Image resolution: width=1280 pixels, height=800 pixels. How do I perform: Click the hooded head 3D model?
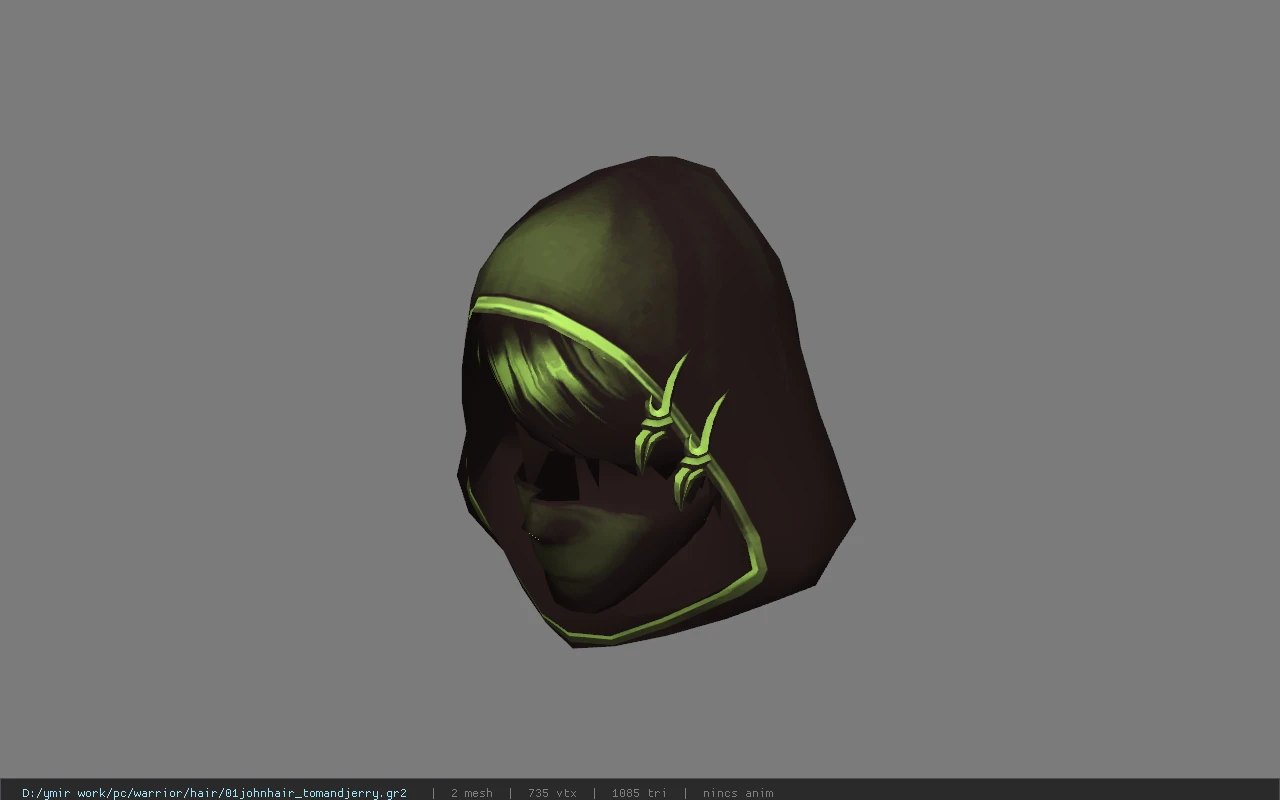click(655, 400)
